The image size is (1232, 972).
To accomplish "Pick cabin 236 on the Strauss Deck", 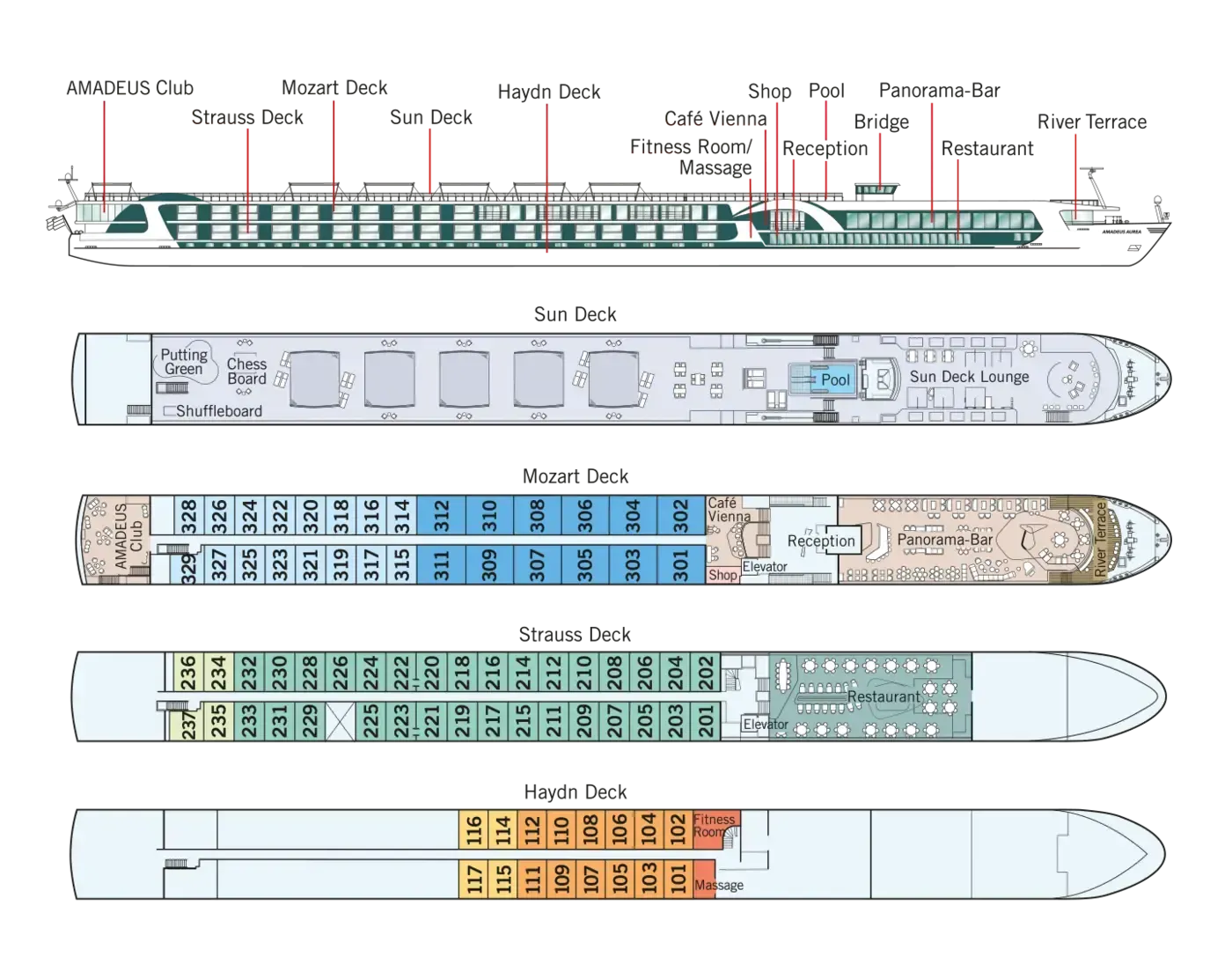I will [x=188, y=673].
